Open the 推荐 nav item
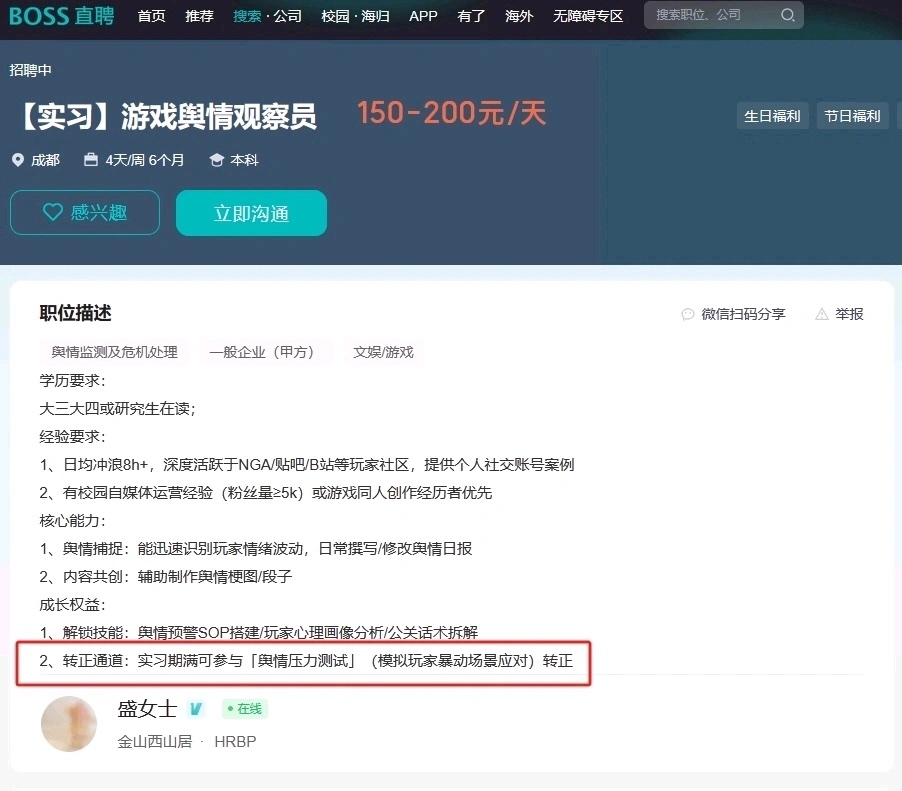Screen dimensions: 902x791 (200, 16)
